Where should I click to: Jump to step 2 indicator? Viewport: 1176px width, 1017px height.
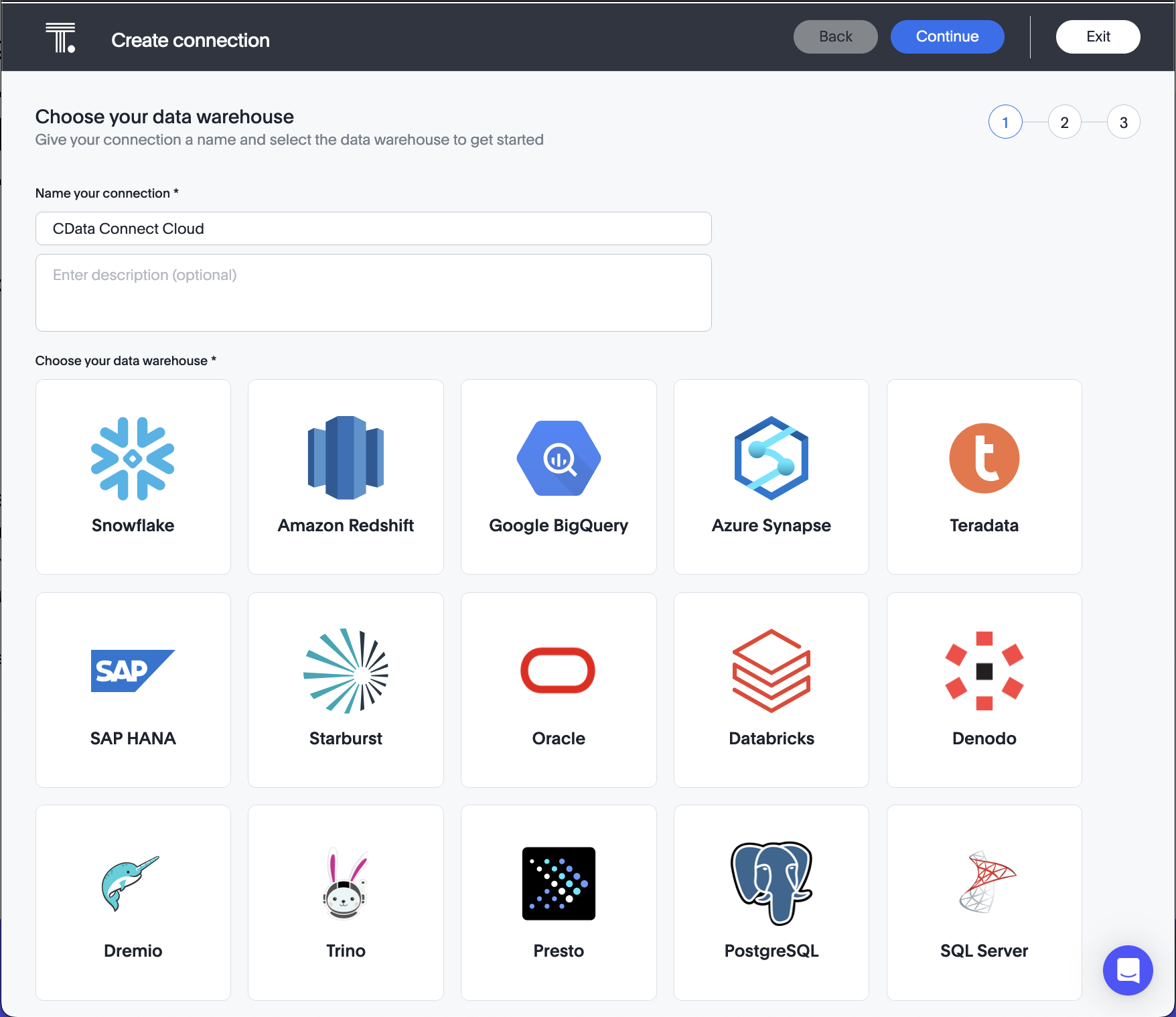pyautogui.click(x=1064, y=122)
